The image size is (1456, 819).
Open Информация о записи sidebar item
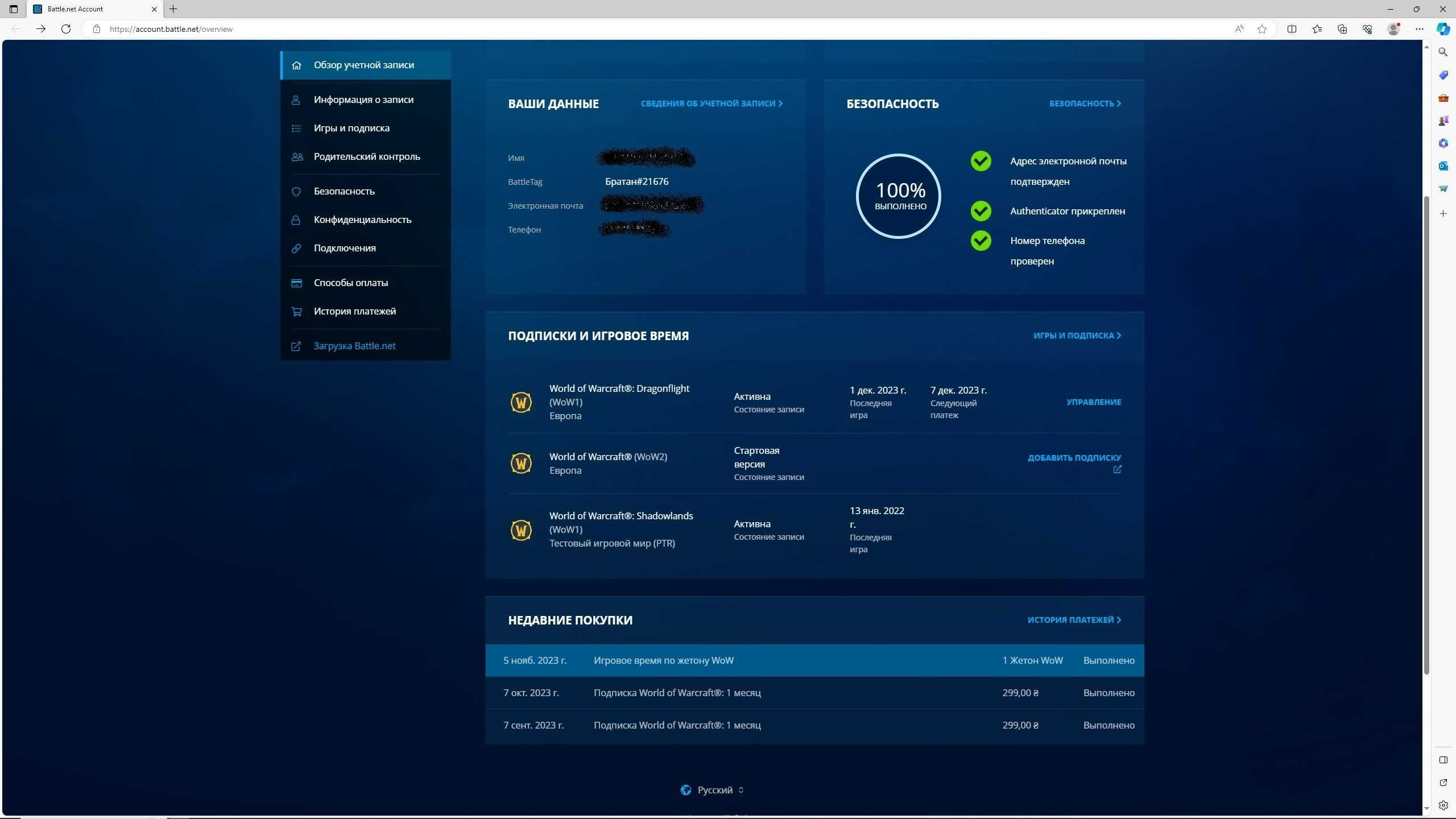coord(365,100)
